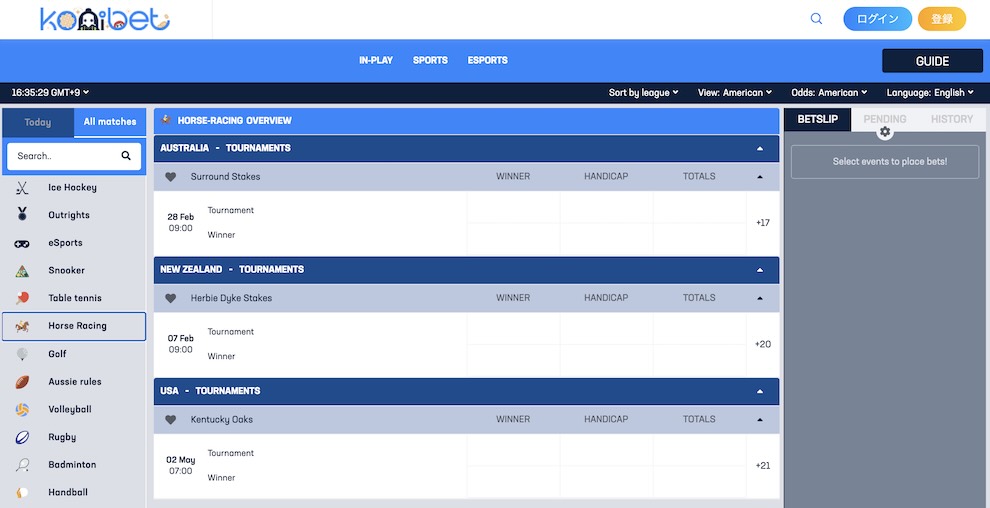
Task: Click the GUIDE button
Action: coord(932,61)
